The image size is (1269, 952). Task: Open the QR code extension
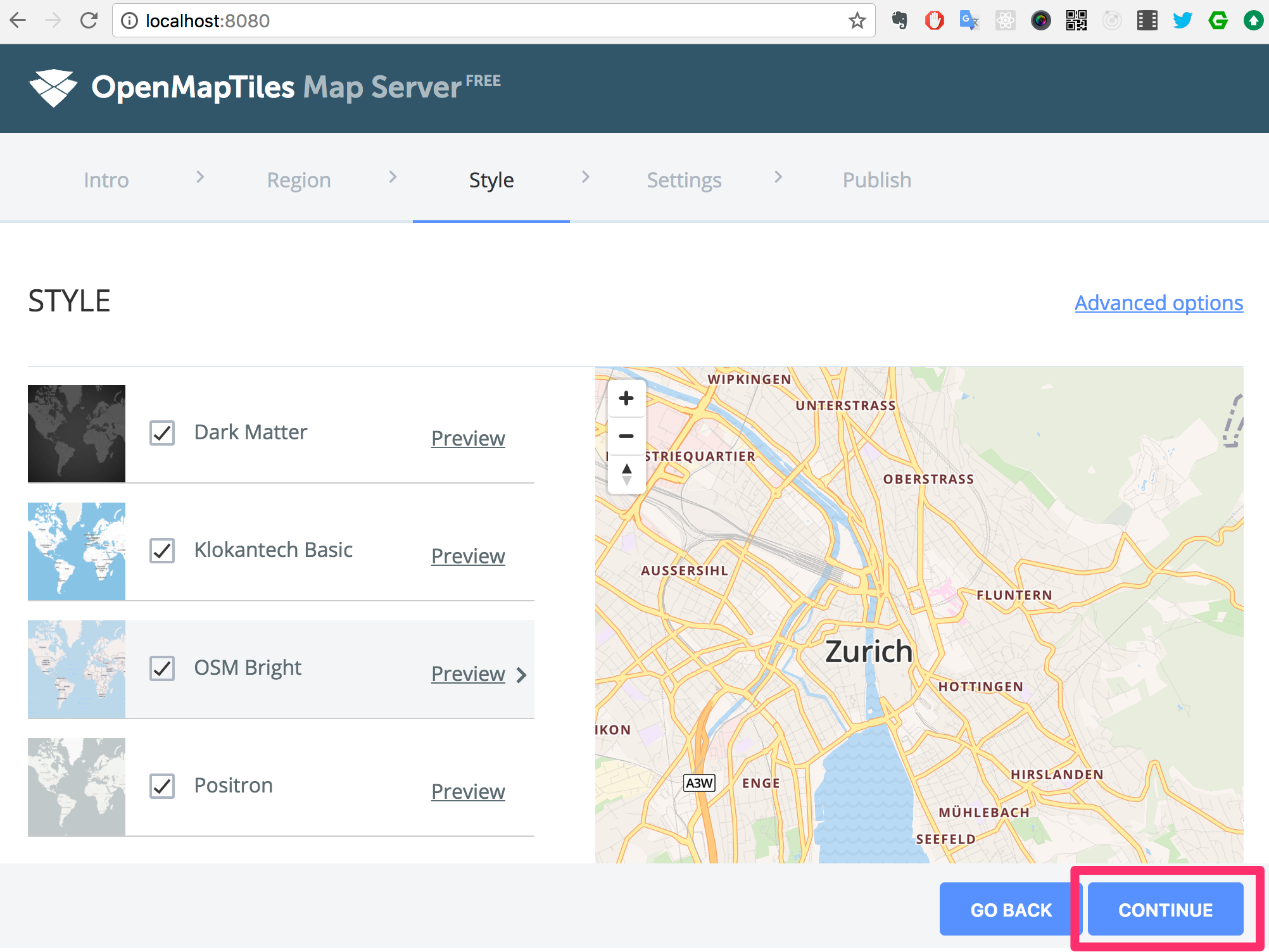point(1076,21)
